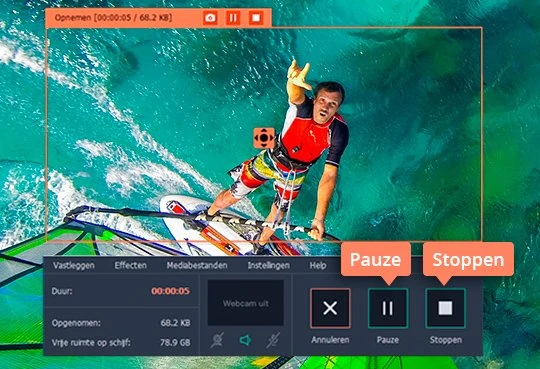Click the move capture area crosshair handle
Viewport: 540px width, 369px height.
coord(264,138)
